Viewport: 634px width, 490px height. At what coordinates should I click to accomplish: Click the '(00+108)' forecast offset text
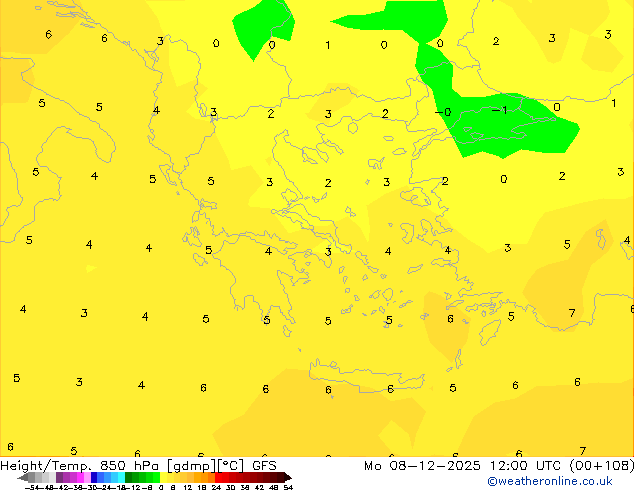pyautogui.click(x=602, y=466)
